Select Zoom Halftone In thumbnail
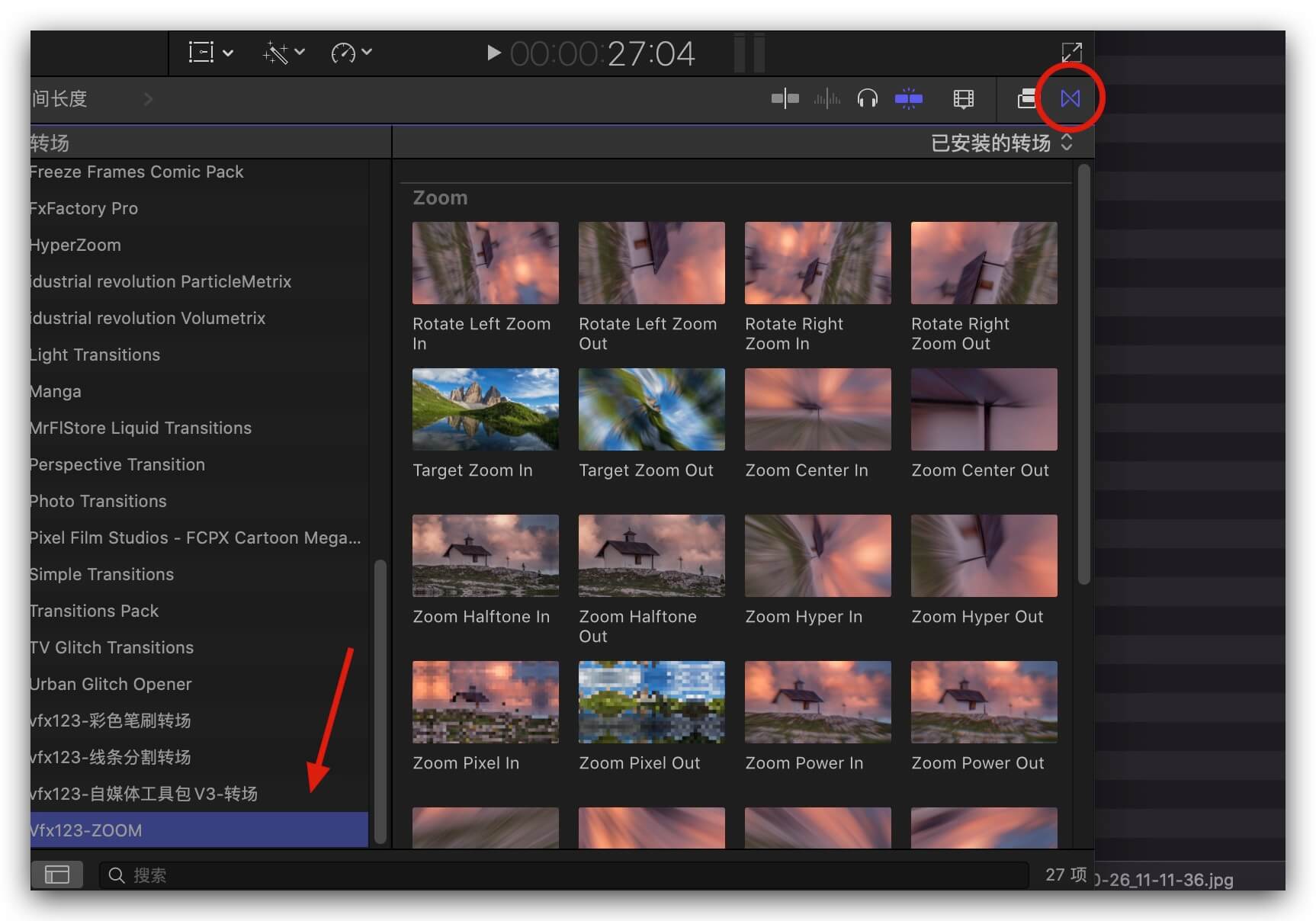Image resolution: width=1316 pixels, height=921 pixels. 486,556
